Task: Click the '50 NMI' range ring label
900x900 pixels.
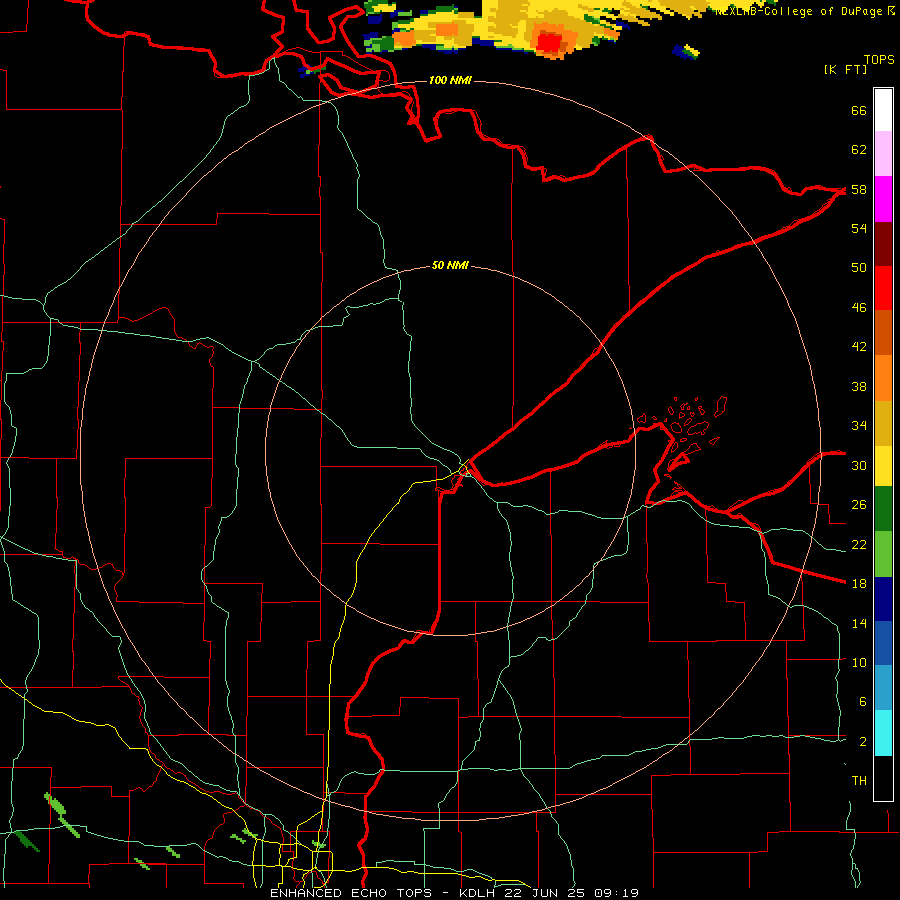Action: [x=450, y=265]
